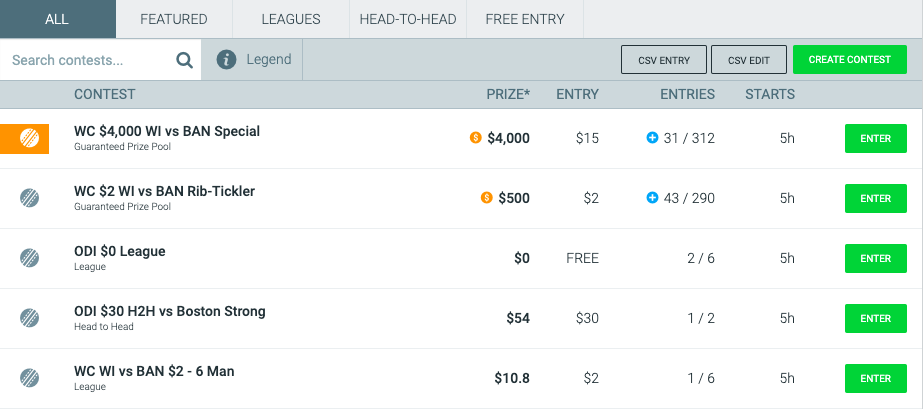Click the CSV EDIT button

tap(749, 59)
